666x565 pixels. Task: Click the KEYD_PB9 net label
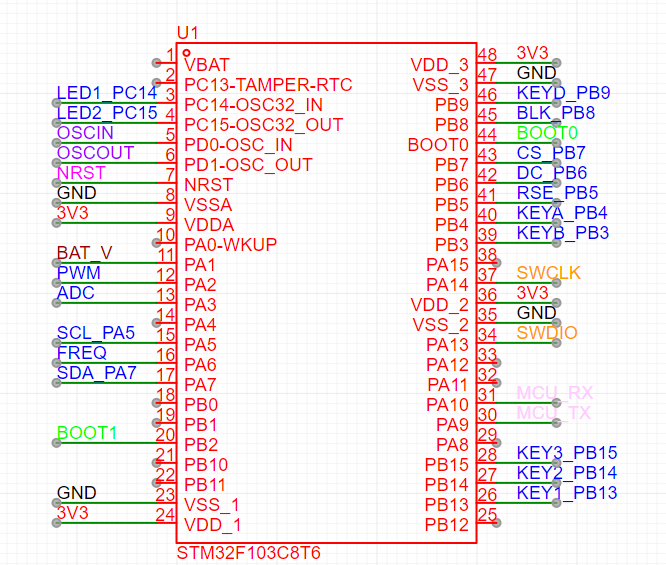click(x=564, y=93)
